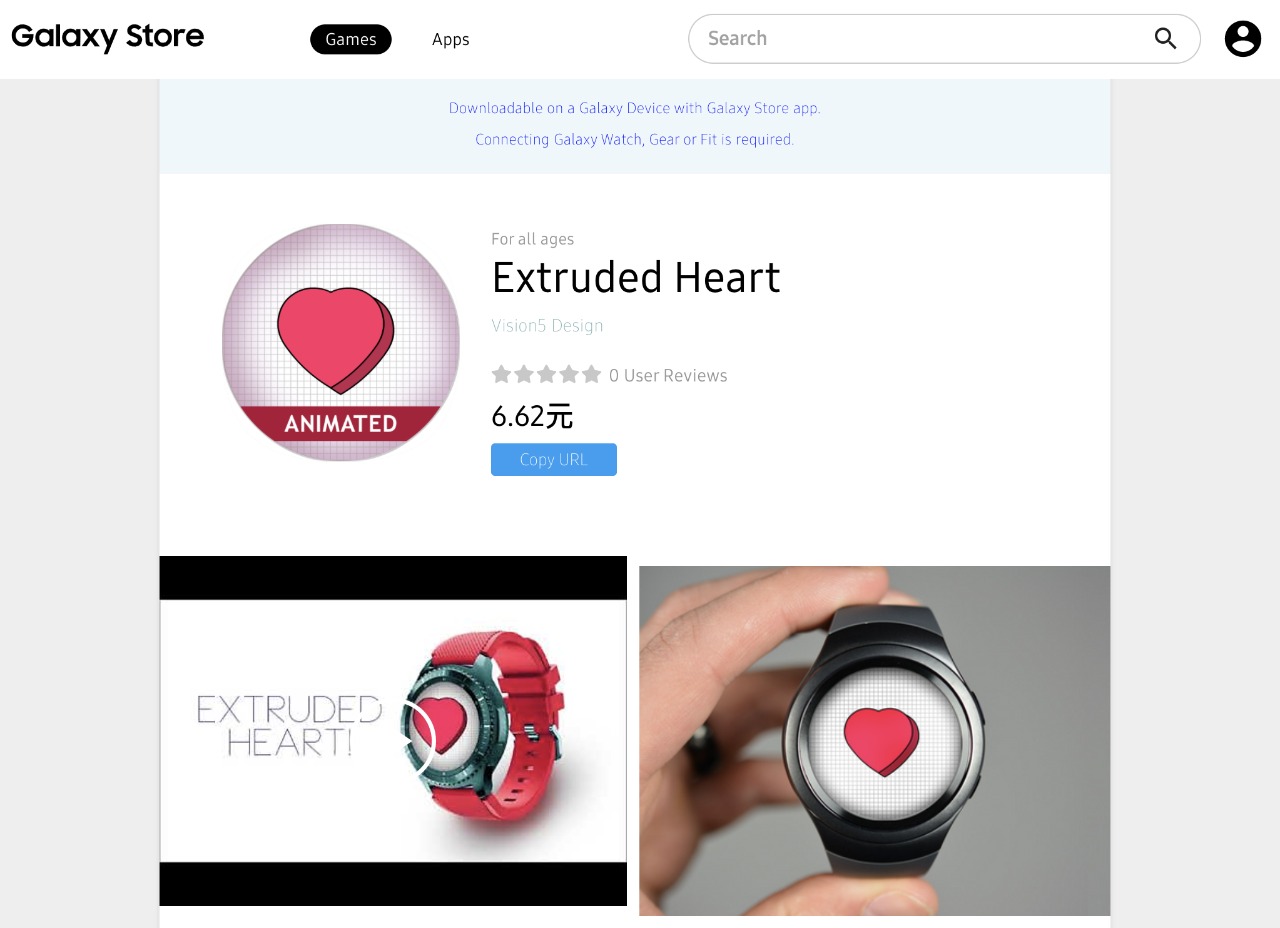Click the Extruded Heart app title
This screenshot has height=928, width=1280.
coord(636,278)
